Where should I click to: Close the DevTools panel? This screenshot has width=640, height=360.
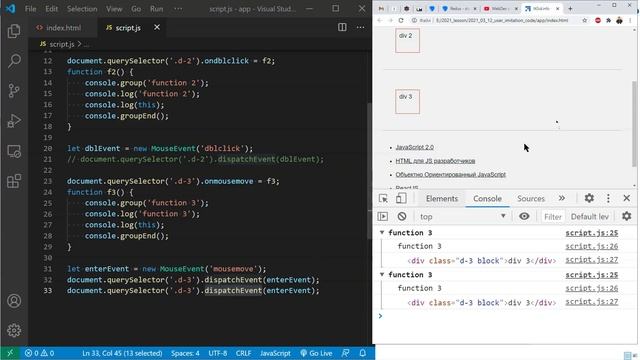(627, 198)
